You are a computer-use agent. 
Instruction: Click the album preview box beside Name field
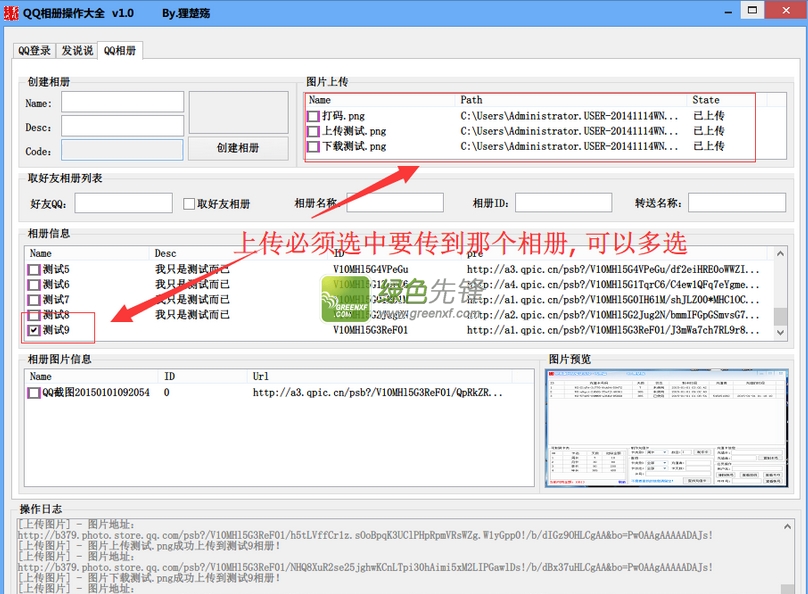pos(239,113)
